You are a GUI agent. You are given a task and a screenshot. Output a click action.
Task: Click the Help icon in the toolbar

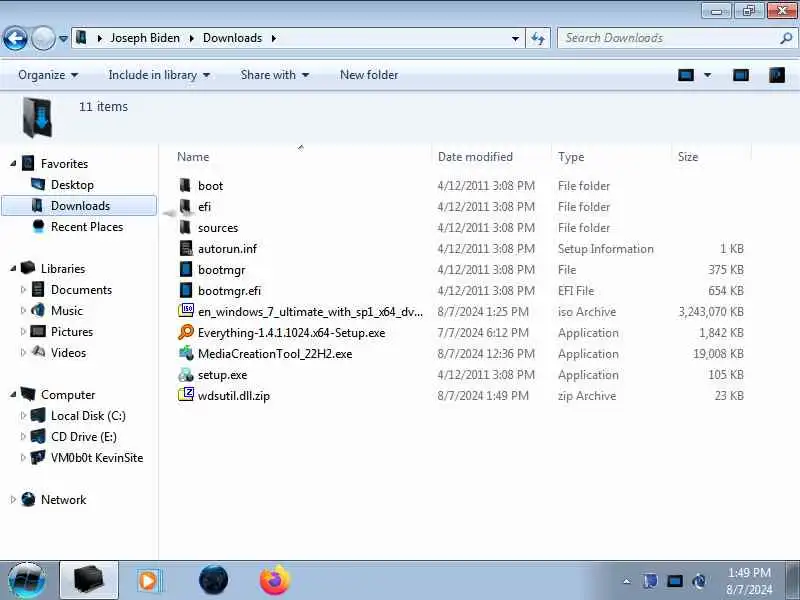coord(777,76)
